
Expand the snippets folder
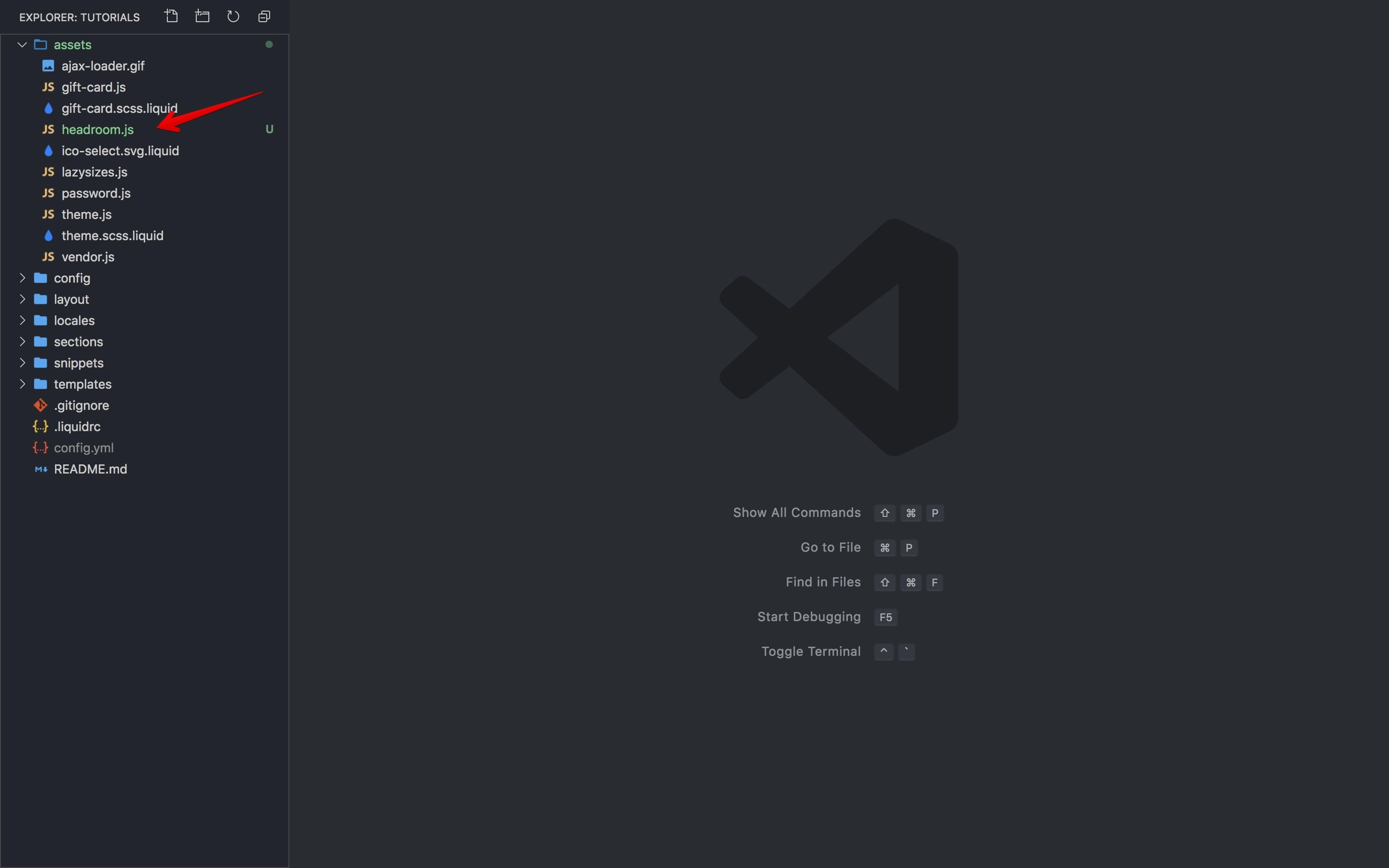point(22,363)
